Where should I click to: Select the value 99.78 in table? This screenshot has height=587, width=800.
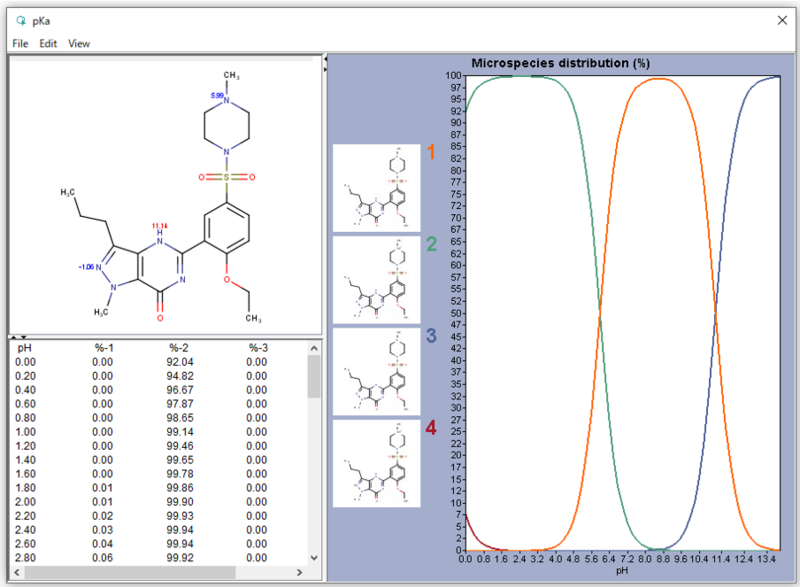180,474
